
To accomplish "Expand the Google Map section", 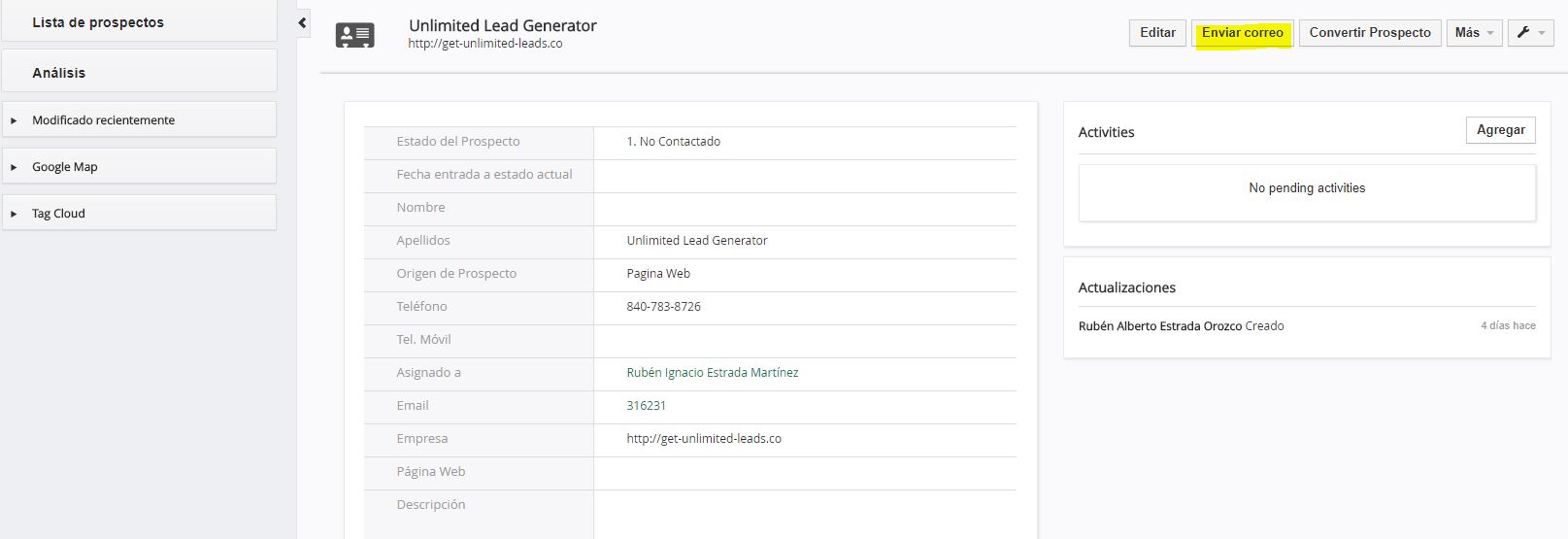I will (139, 166).
